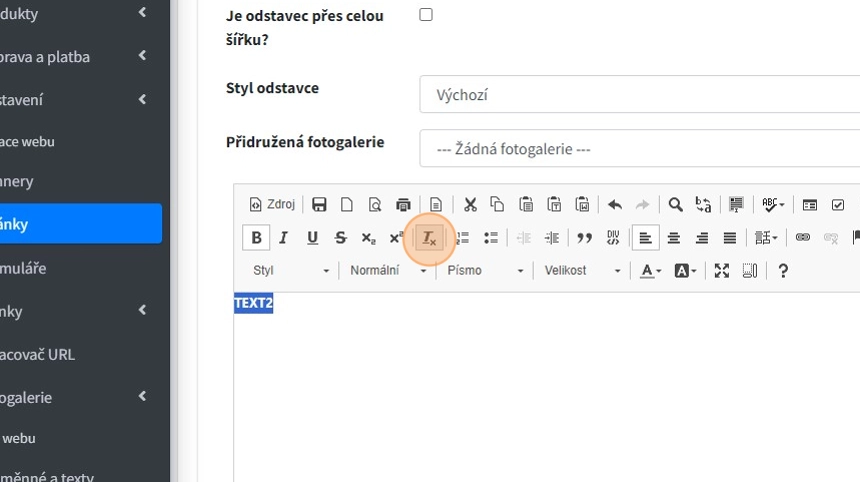
Task: Click the Cut scissors icon
Action: (469, 205)
